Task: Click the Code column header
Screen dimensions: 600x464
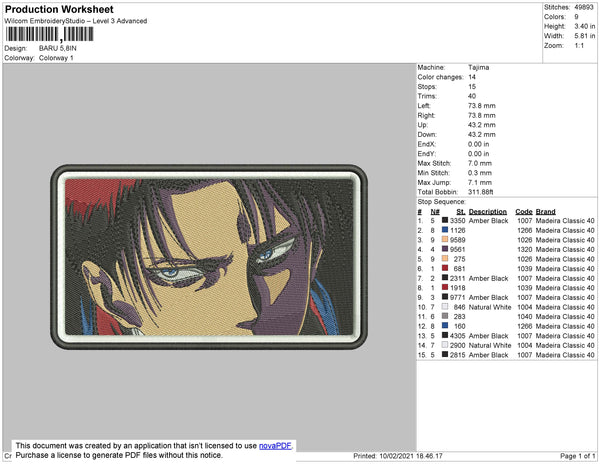Action: (x=524, y=212)
